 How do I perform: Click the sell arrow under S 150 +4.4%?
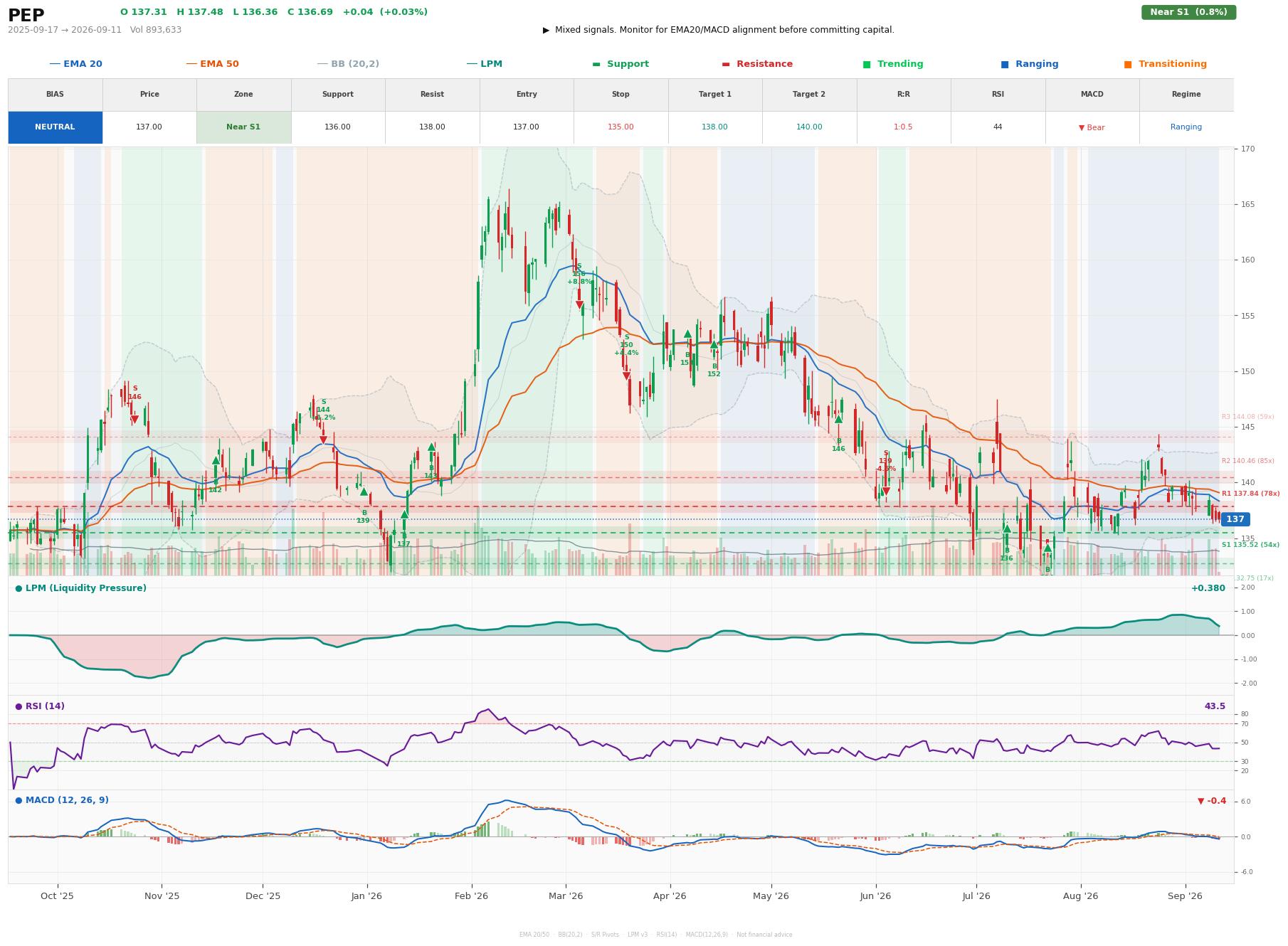pos(626,376)
